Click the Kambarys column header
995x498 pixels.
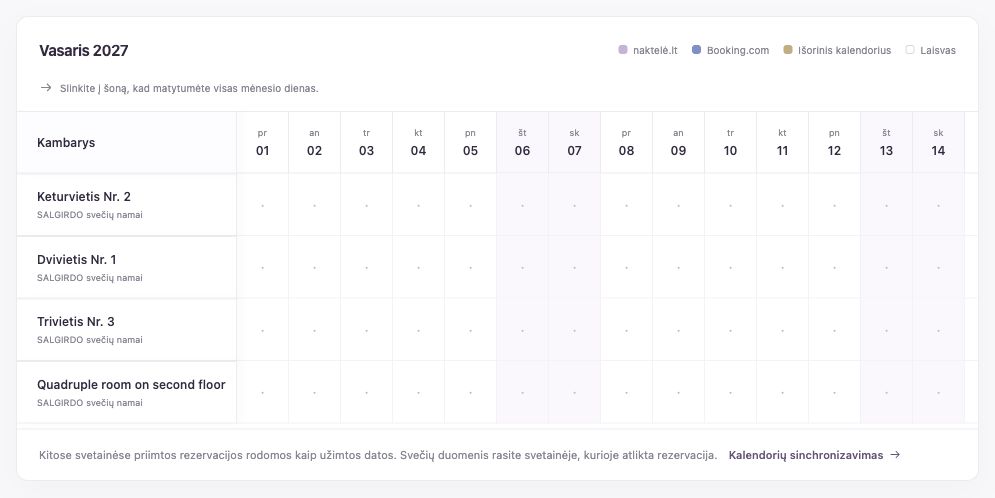[126, 143]
